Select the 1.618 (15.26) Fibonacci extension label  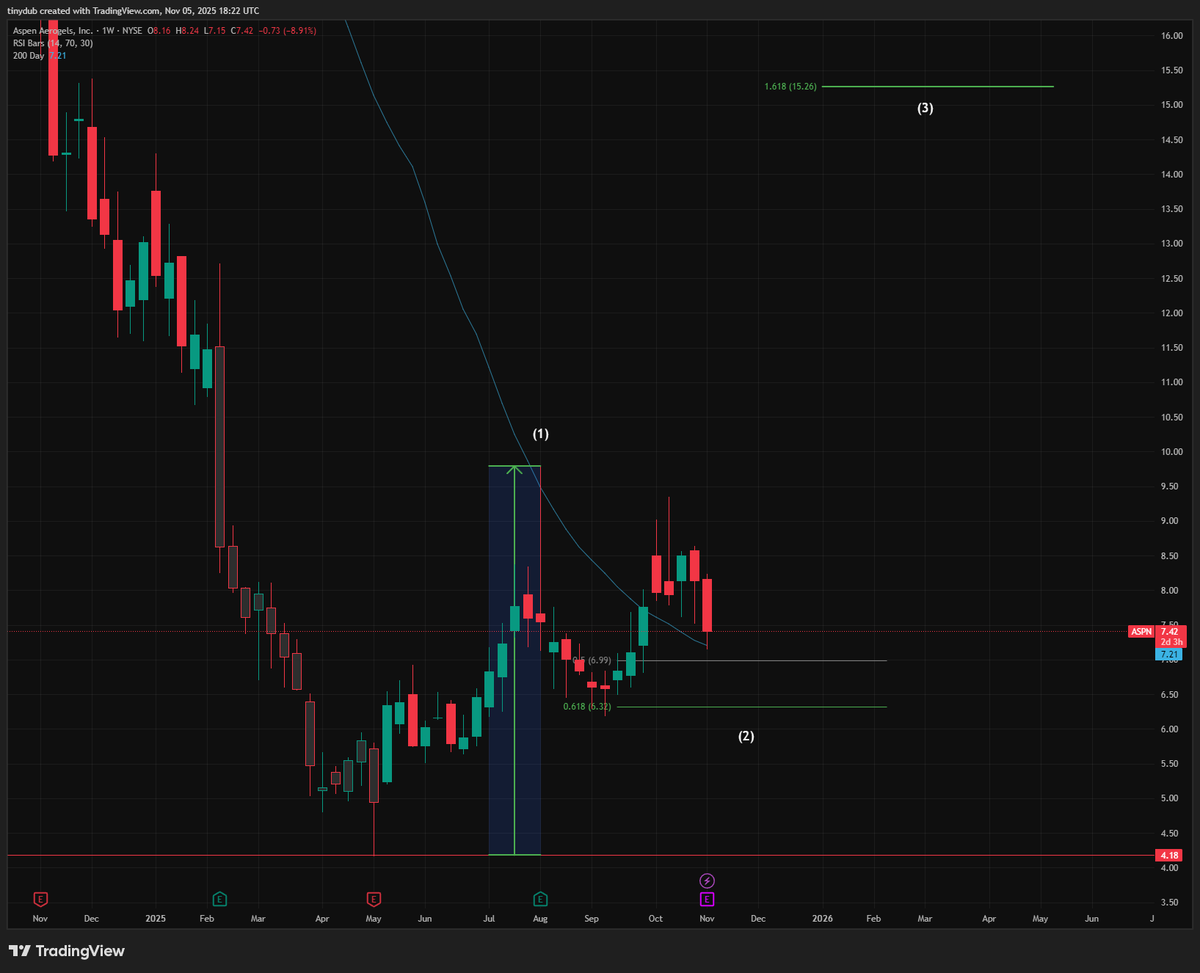pyautogui.click(x=790, y=87)
